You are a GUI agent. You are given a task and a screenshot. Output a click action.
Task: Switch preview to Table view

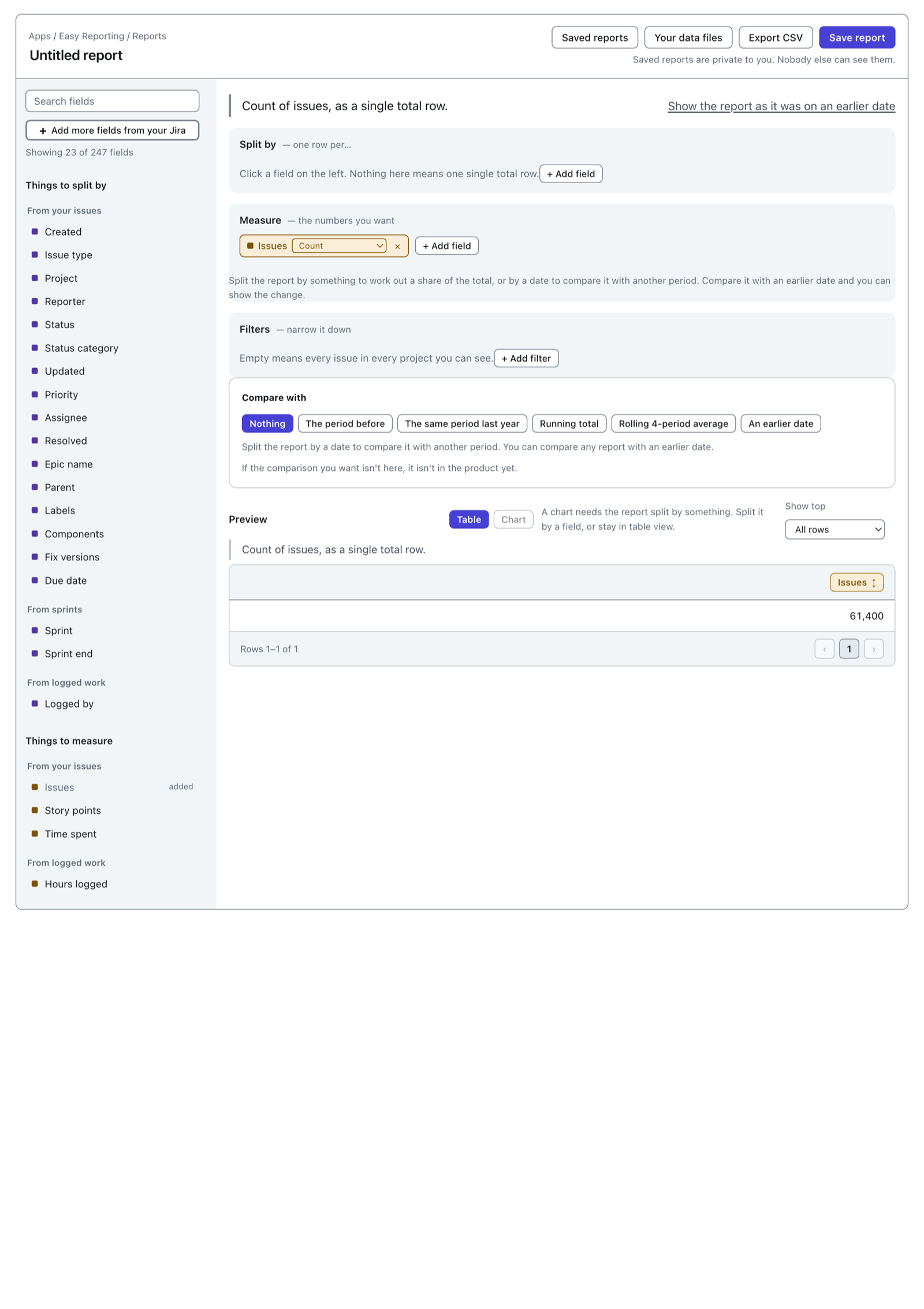point(469,519)
